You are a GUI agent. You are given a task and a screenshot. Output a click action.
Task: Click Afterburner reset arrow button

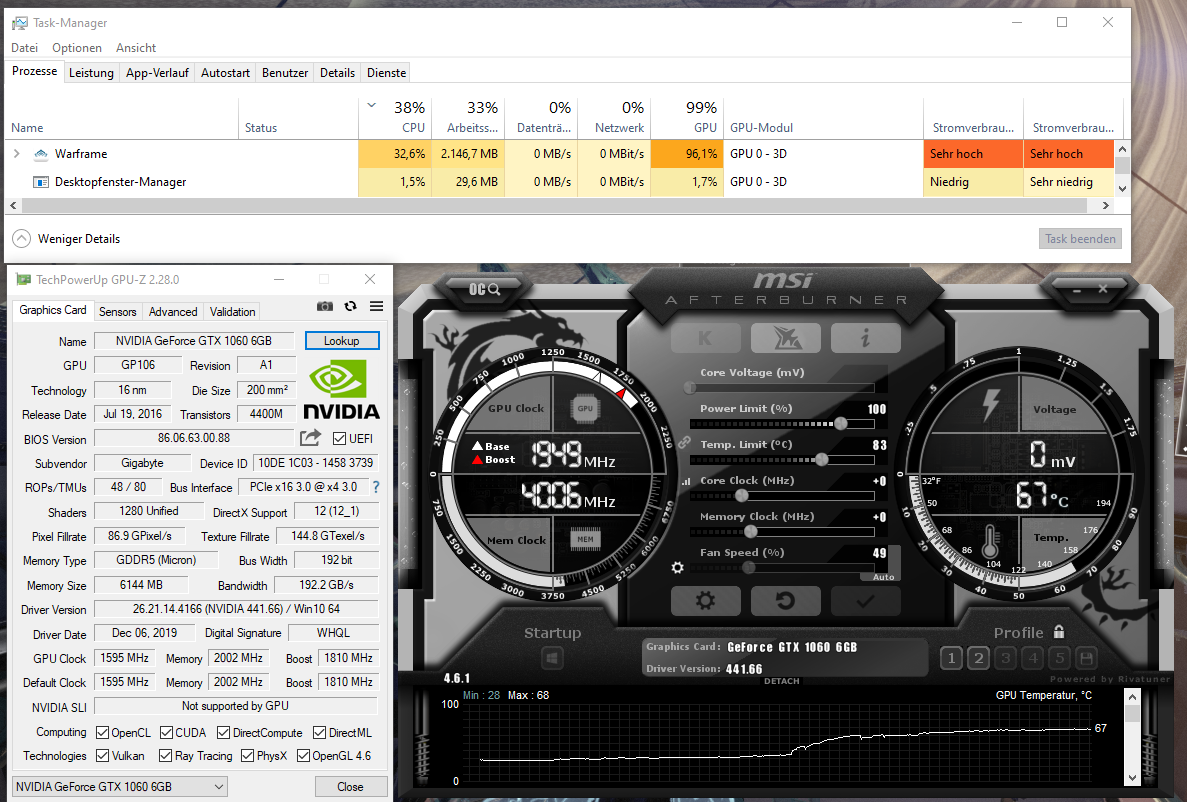click(786, 601)
